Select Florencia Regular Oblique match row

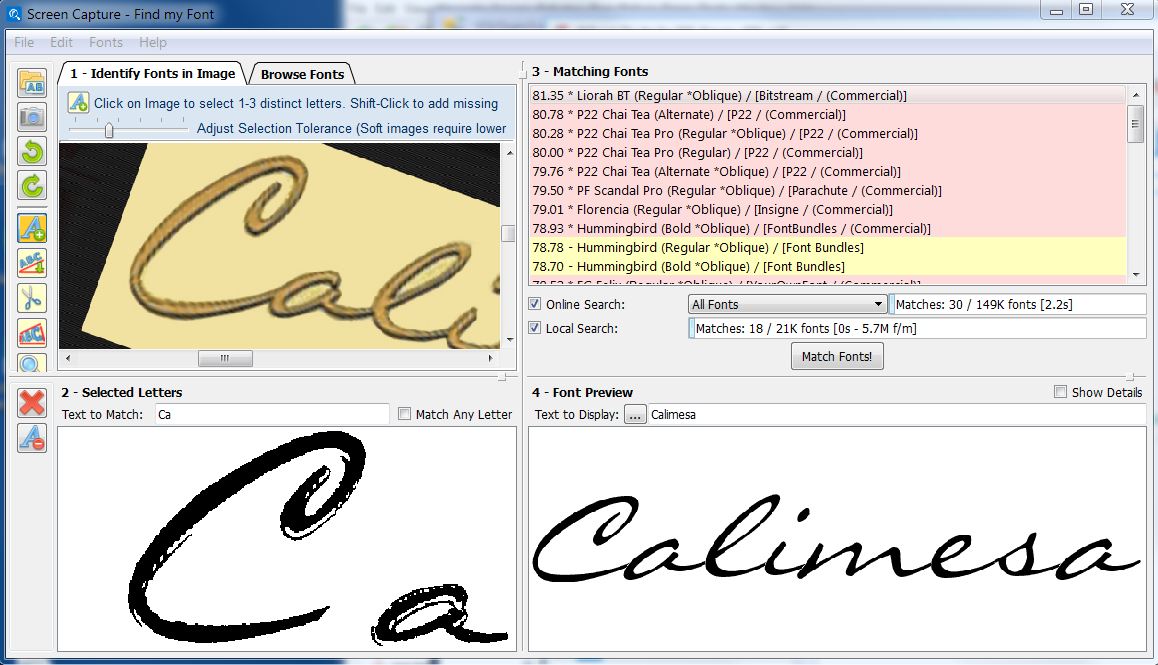coord(827,210)
